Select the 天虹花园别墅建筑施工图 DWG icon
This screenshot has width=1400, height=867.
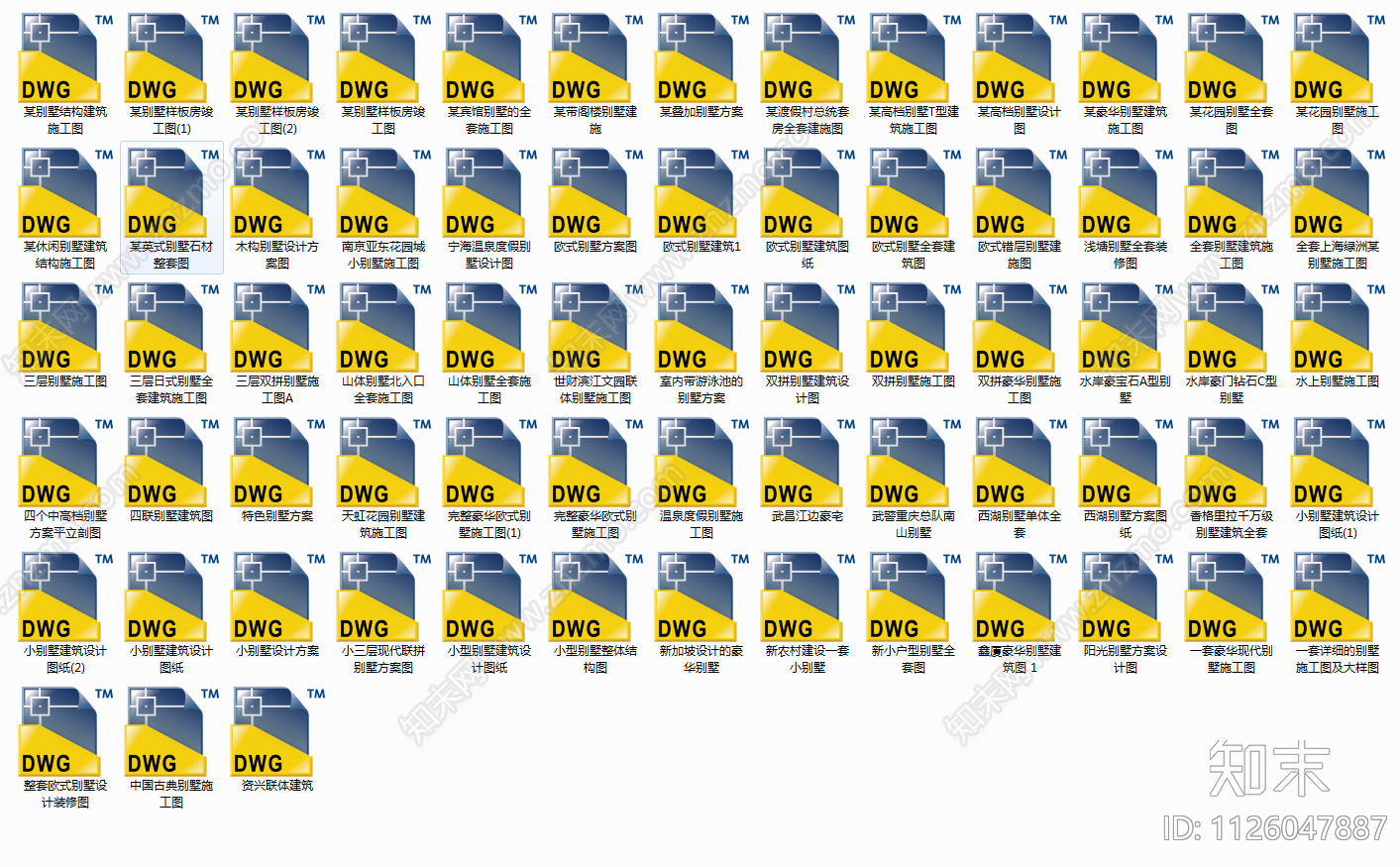click(x=377, y=463)
